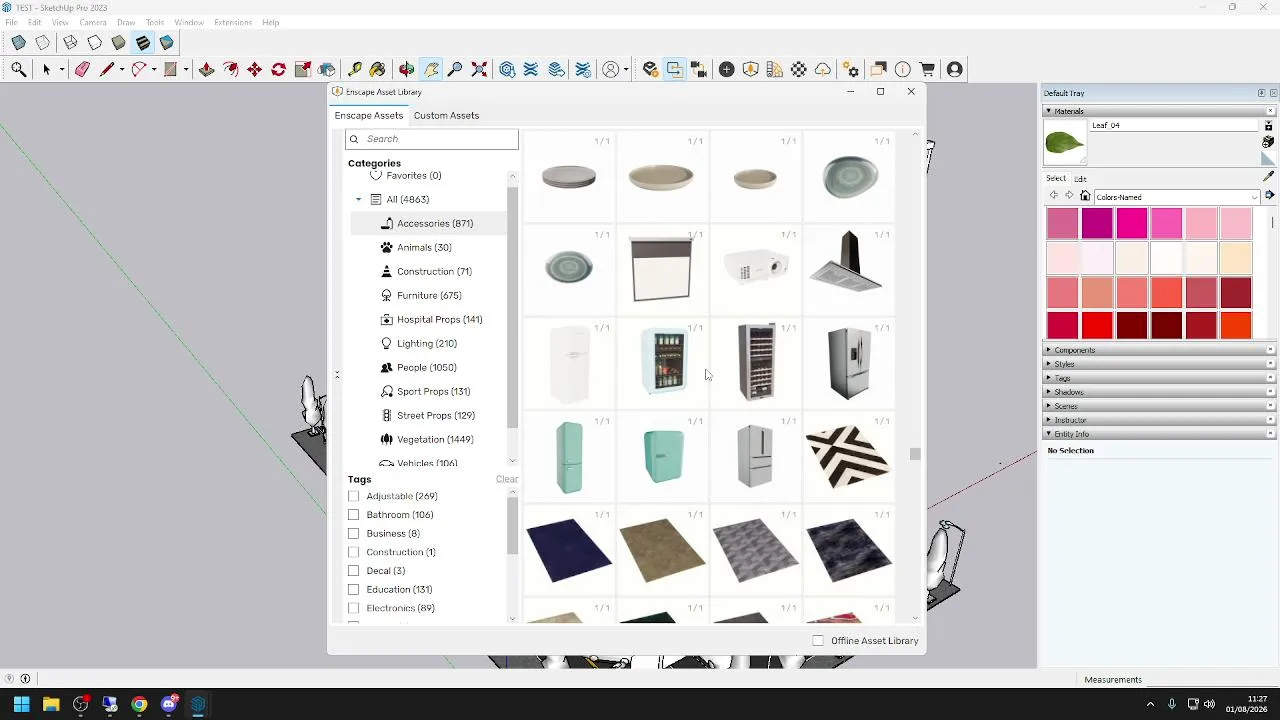Enable the Decal tag filter
Viewport: 1280px width, 720px height.
pos(353,571)
